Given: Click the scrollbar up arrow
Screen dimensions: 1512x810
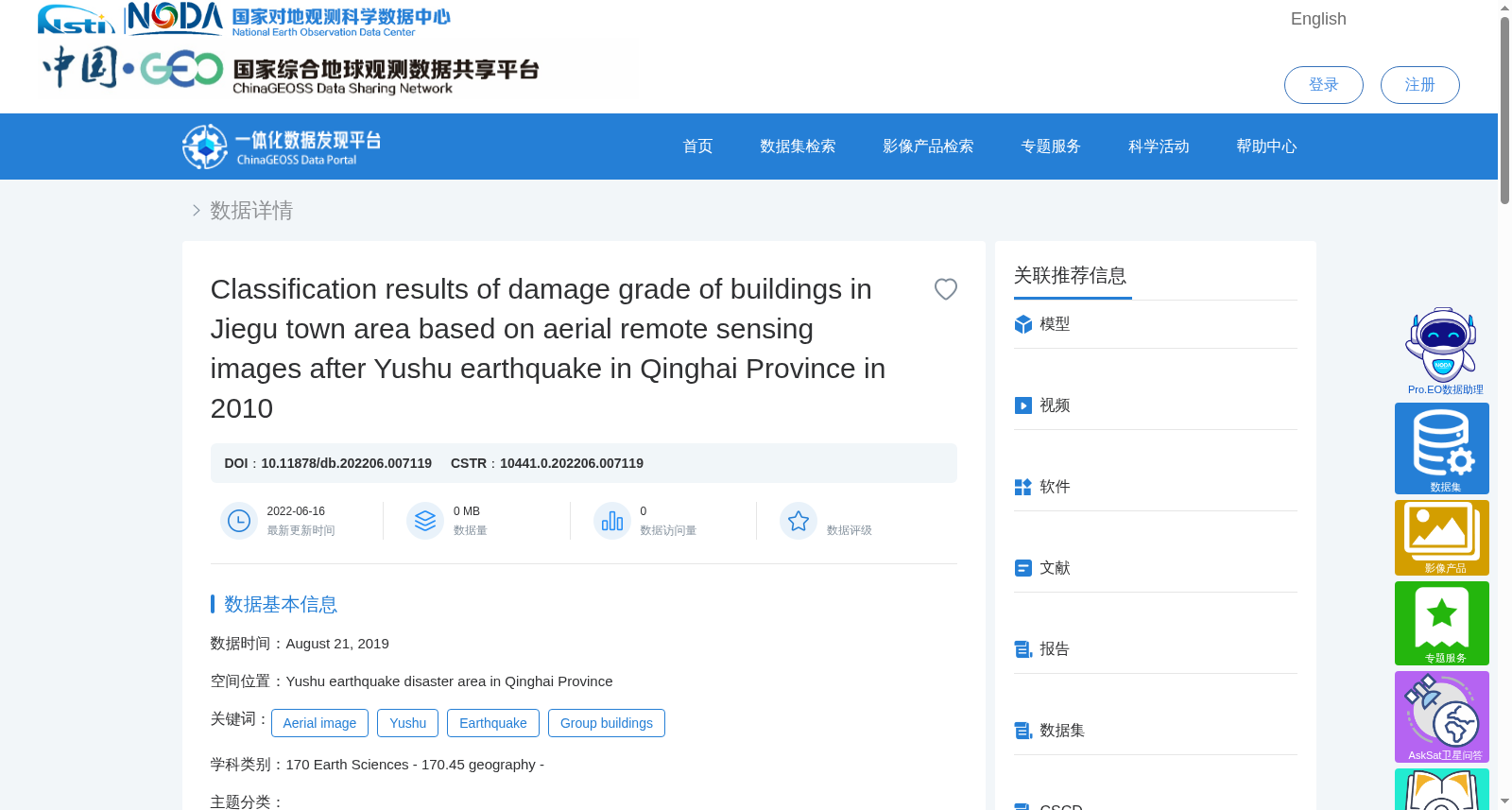Looking at the screenshot, I should tap(1504, 8).
